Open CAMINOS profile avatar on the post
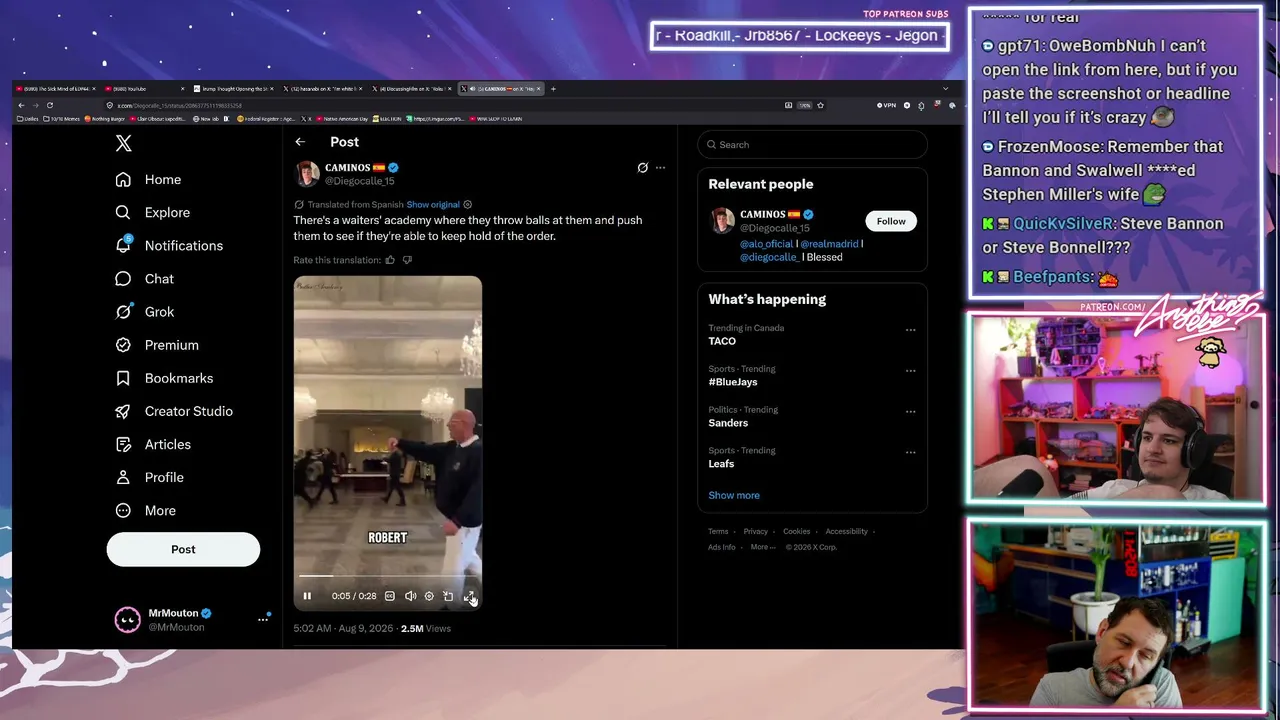1280x720 pixels. tap(307, 174)
